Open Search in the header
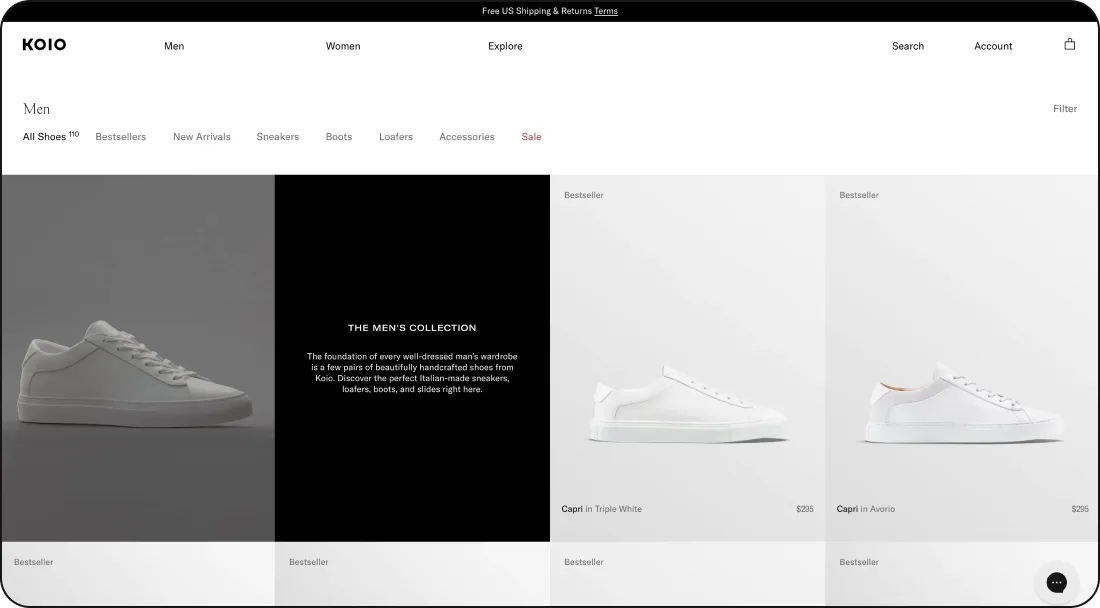The image size is (1100, 608). pos(908,46)
